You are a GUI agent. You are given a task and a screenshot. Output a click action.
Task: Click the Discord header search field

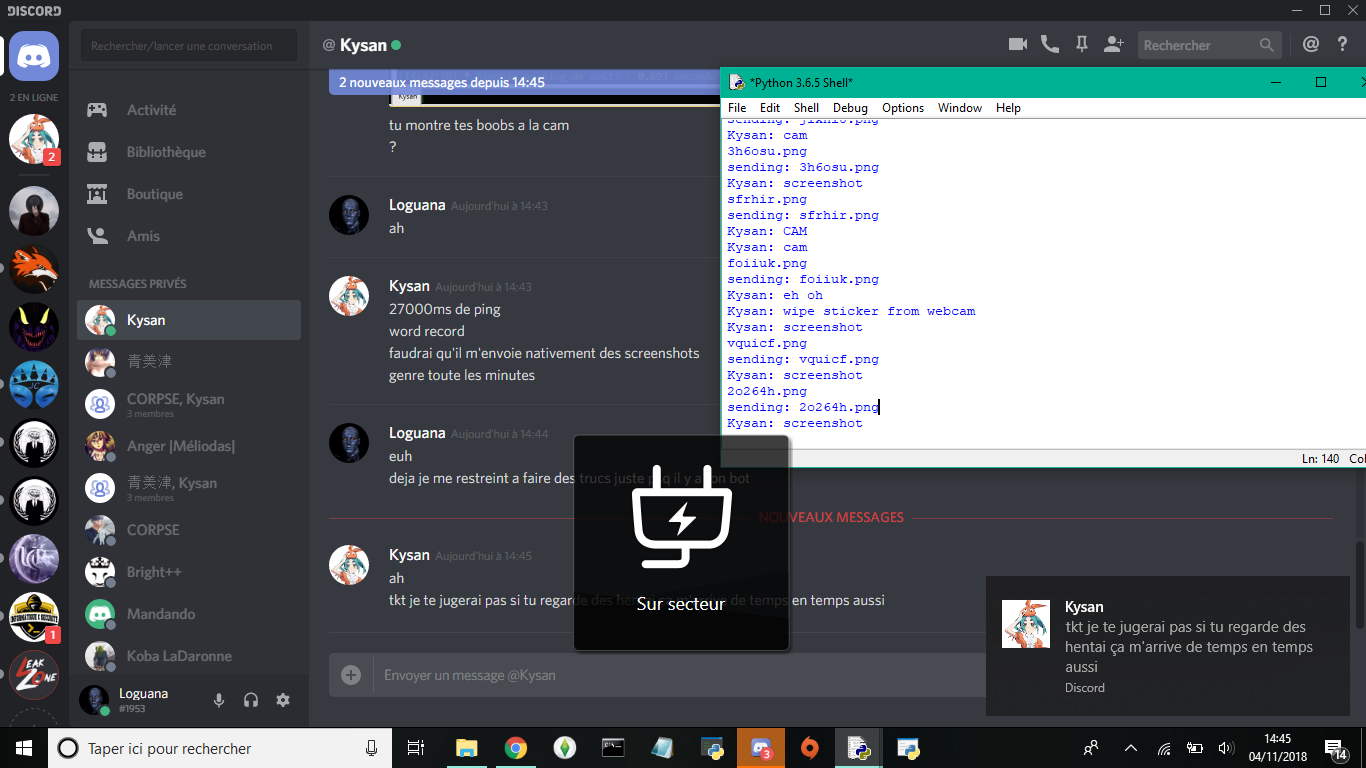[1210, 45]
